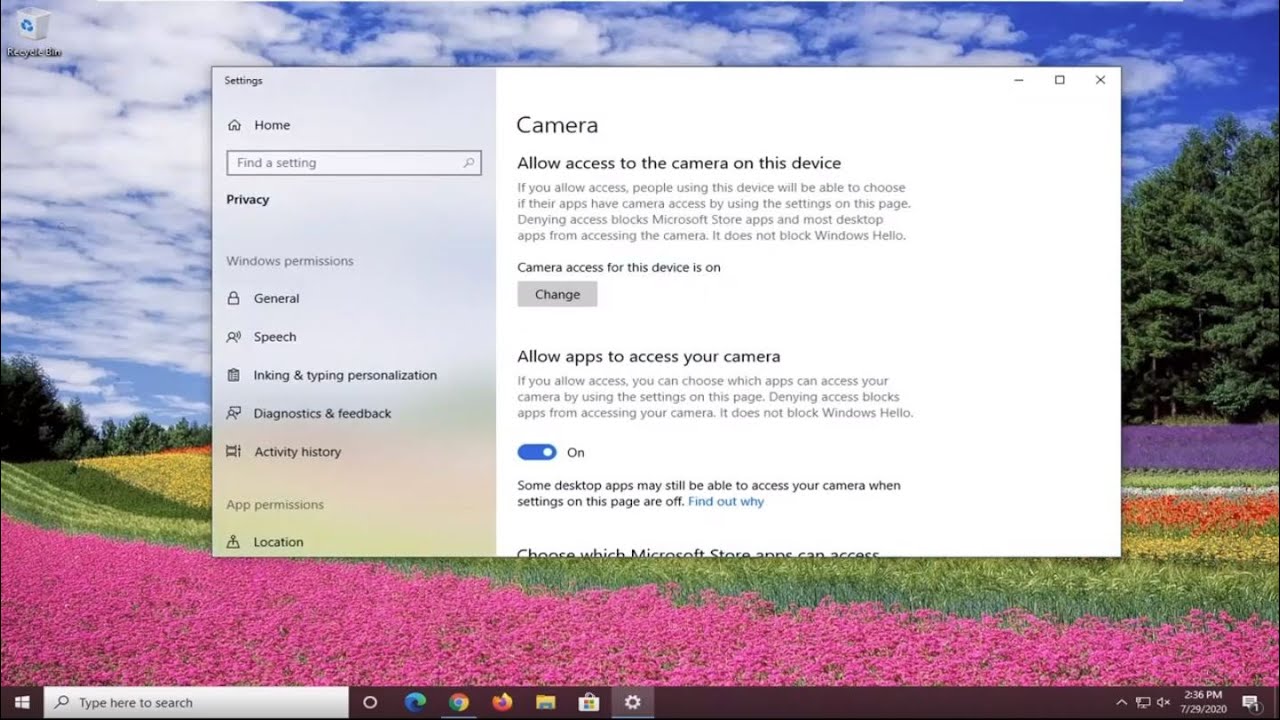1280x720 pixels.
Task: Click the Location person icon
Action: 233,542
